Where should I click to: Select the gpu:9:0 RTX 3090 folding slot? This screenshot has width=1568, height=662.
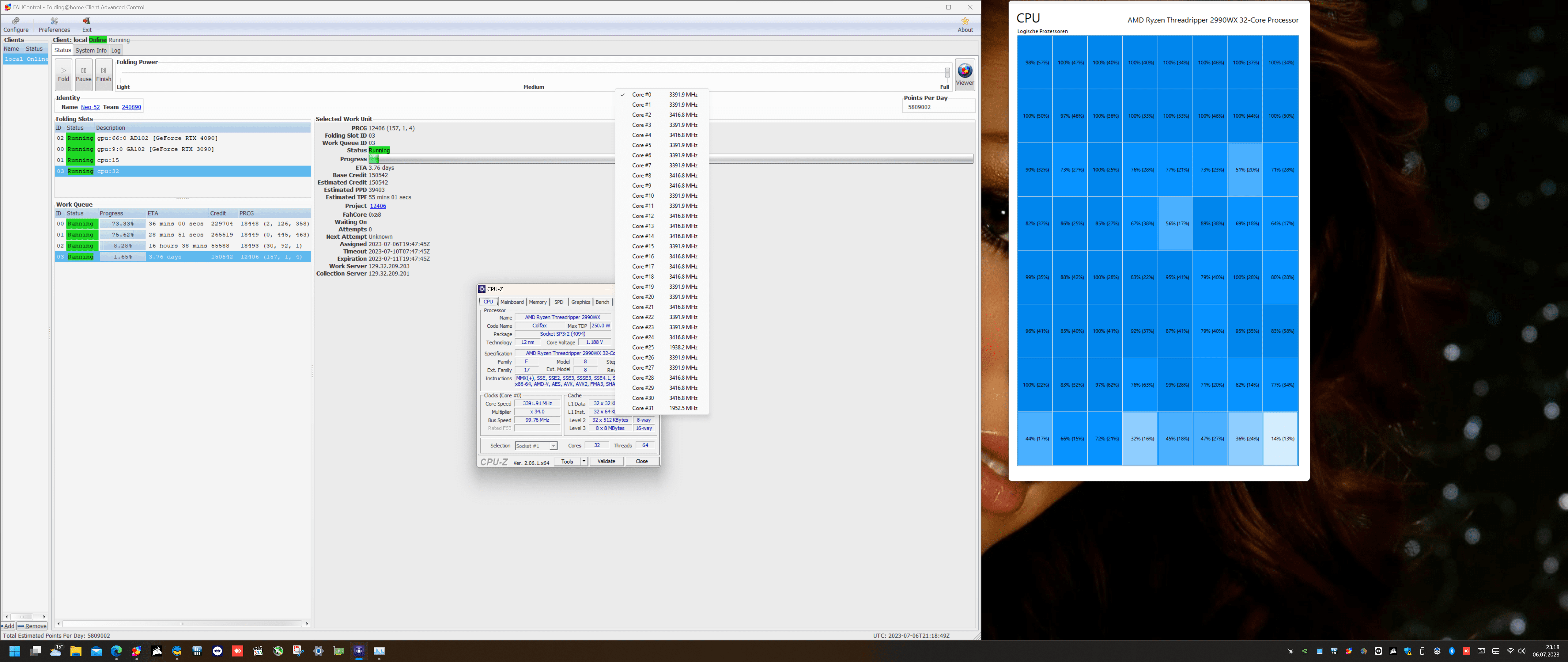pos(155,149)
